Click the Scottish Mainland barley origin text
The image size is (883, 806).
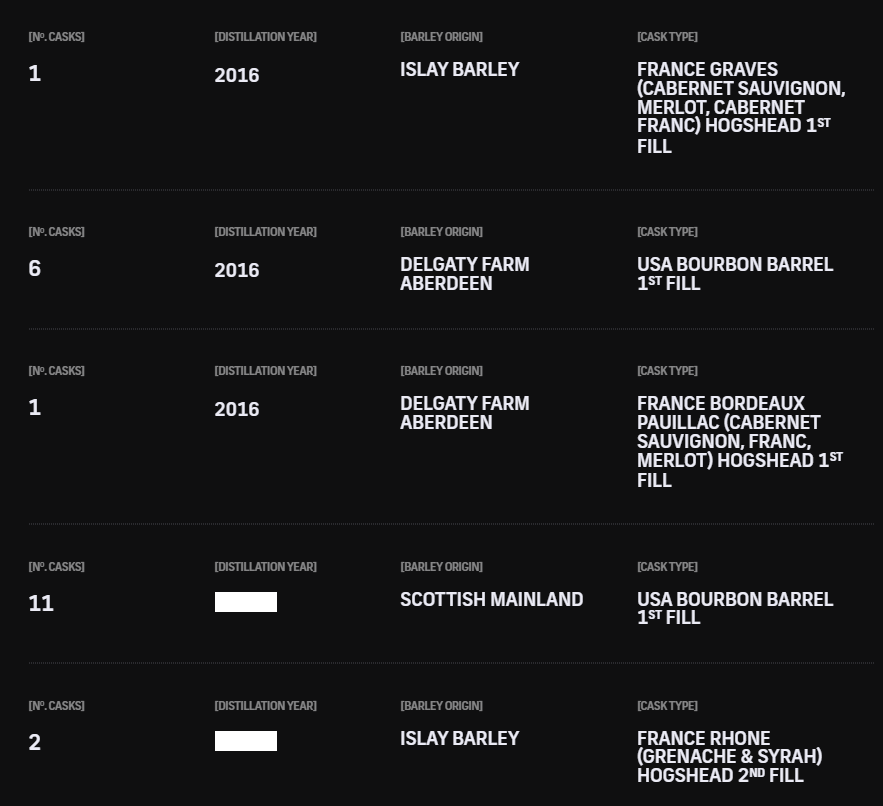491,599
